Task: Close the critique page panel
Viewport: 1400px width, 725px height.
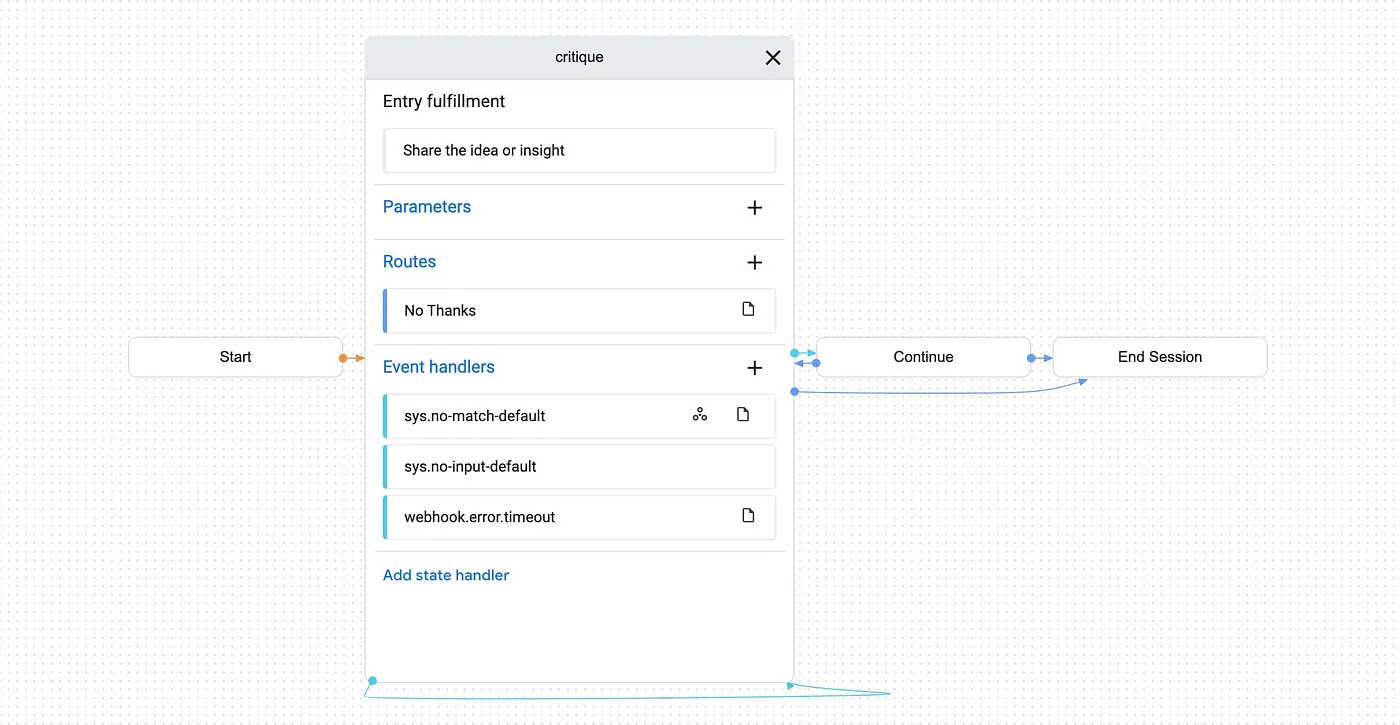Action: [x=772, y=58]
